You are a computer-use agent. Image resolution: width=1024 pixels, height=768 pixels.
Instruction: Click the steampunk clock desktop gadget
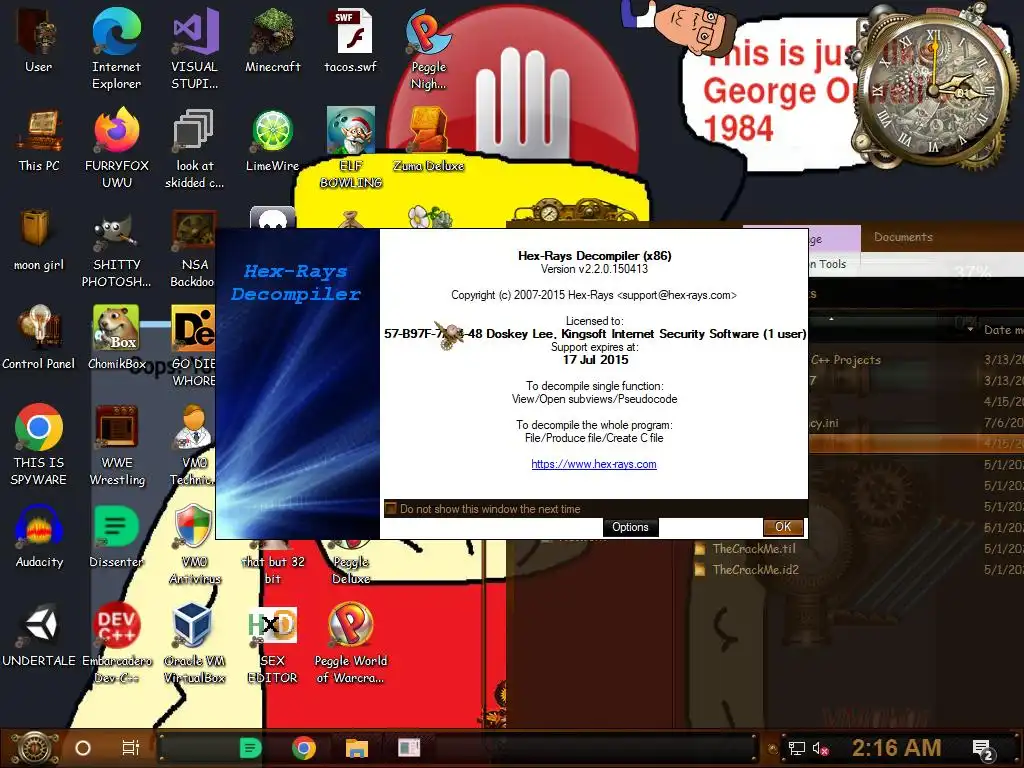[x=933, y=88]
